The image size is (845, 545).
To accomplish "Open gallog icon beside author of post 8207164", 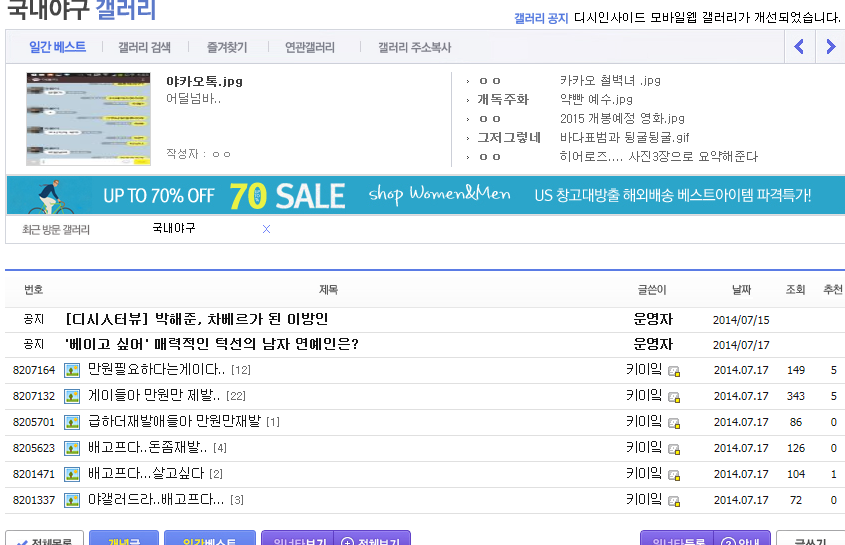I will [x=674, y=371].
